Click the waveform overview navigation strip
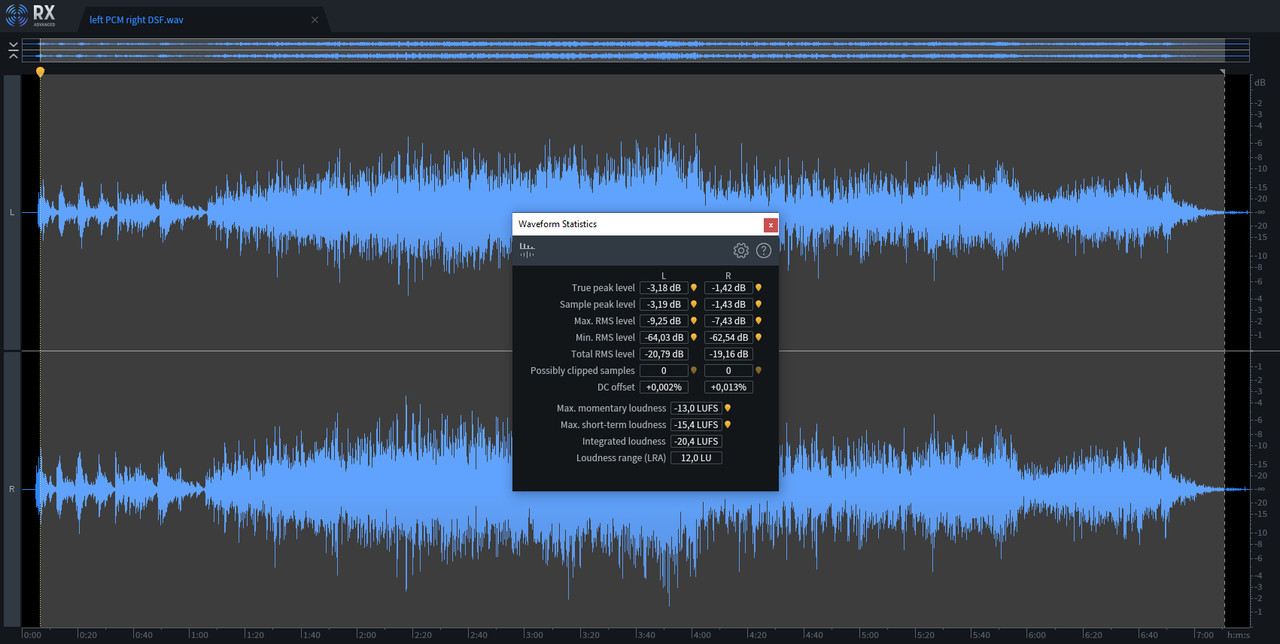This screenshot has width=1280, height=644. (x=636, y=50)
